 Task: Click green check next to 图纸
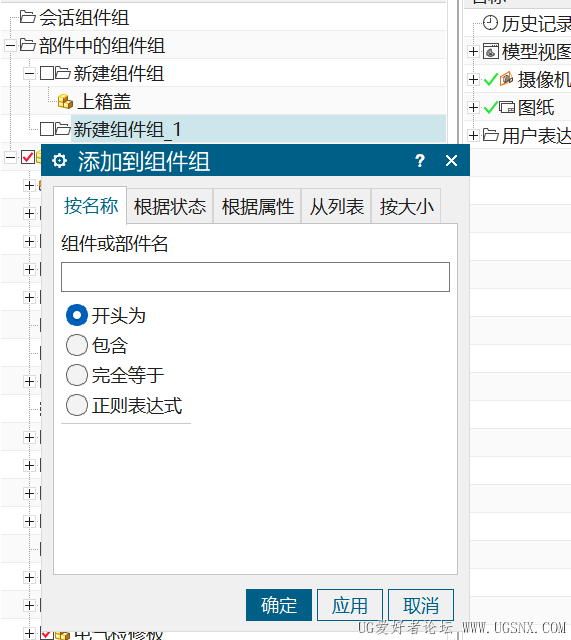coord(491,107)
